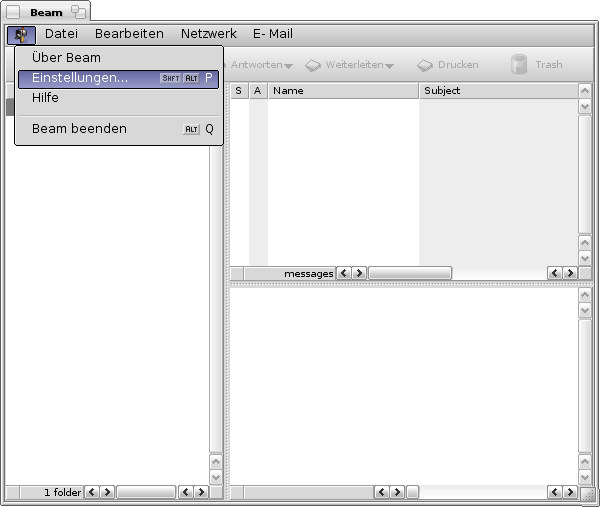Open Hilfe from the Beam menu

click(x=46, y=98)
